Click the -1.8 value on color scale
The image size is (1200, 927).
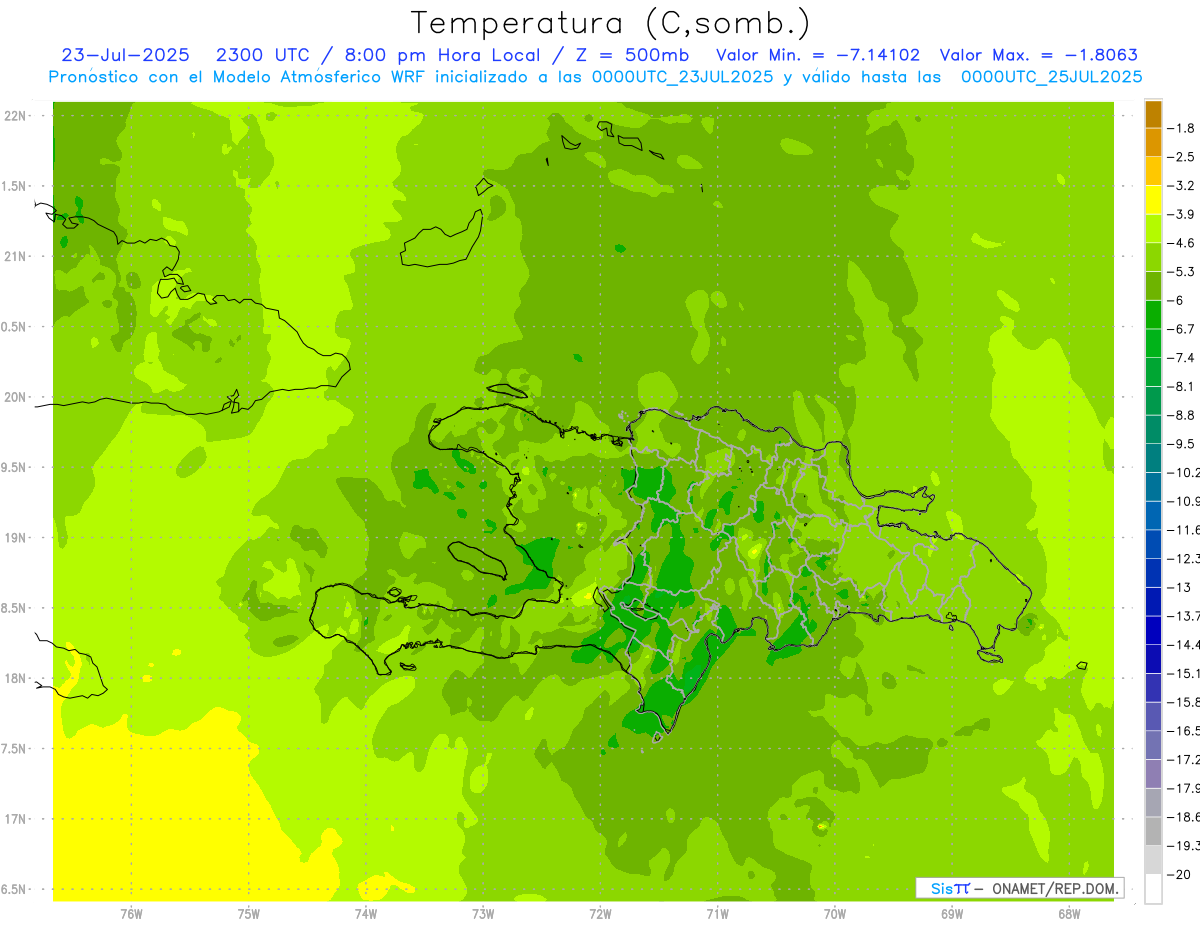pyautogui.click(x=1181, y=128)
